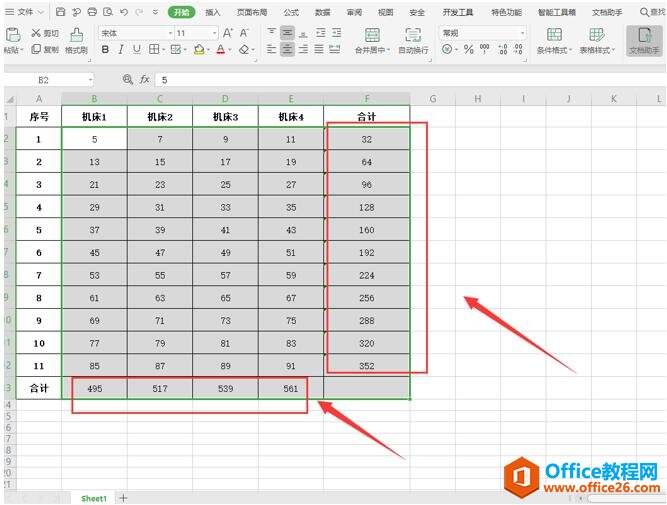Select cell B13 containing 495

(94, 388)
